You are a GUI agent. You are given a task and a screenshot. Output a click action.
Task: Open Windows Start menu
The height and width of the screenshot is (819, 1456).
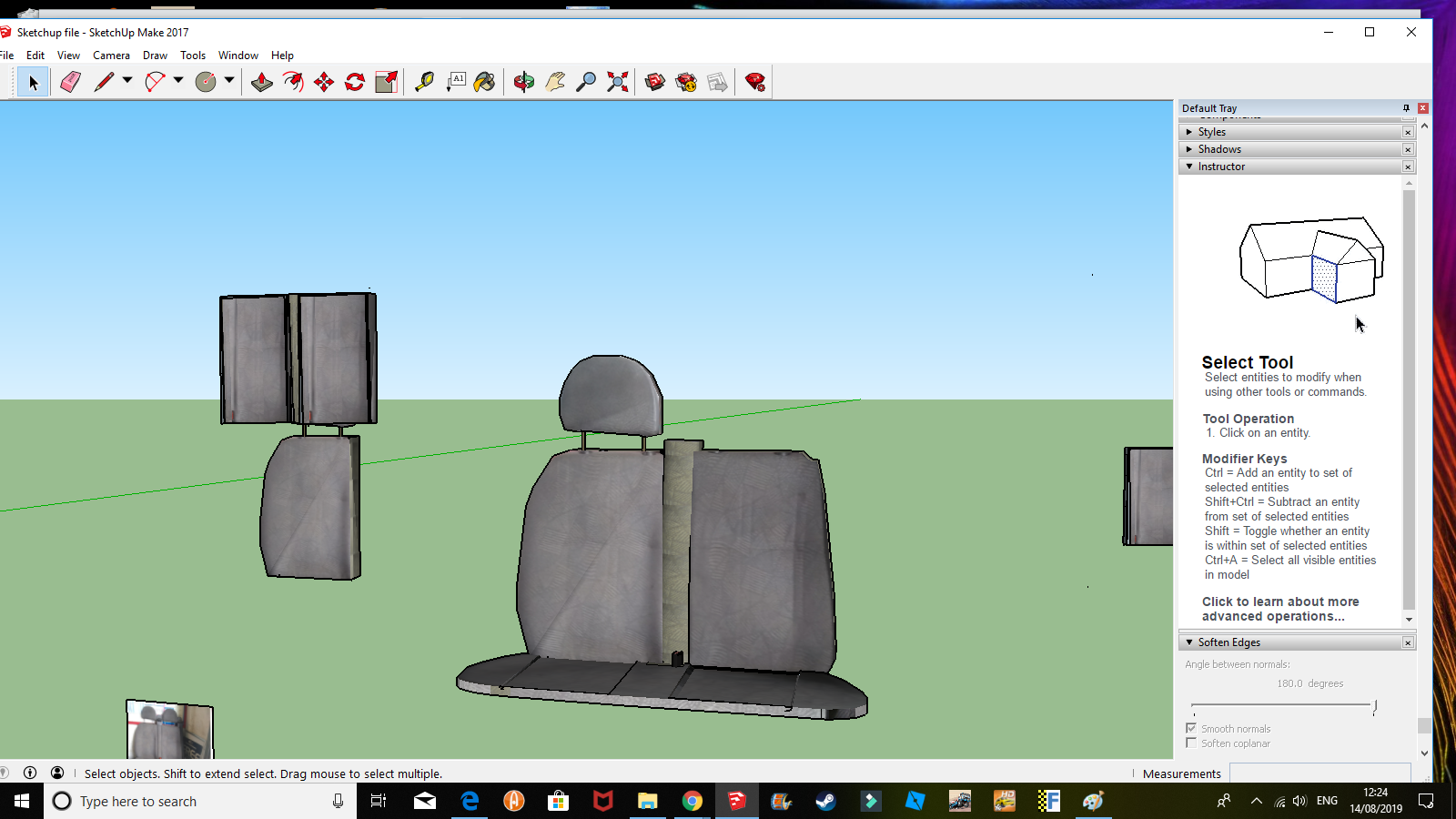pos(22,801)
